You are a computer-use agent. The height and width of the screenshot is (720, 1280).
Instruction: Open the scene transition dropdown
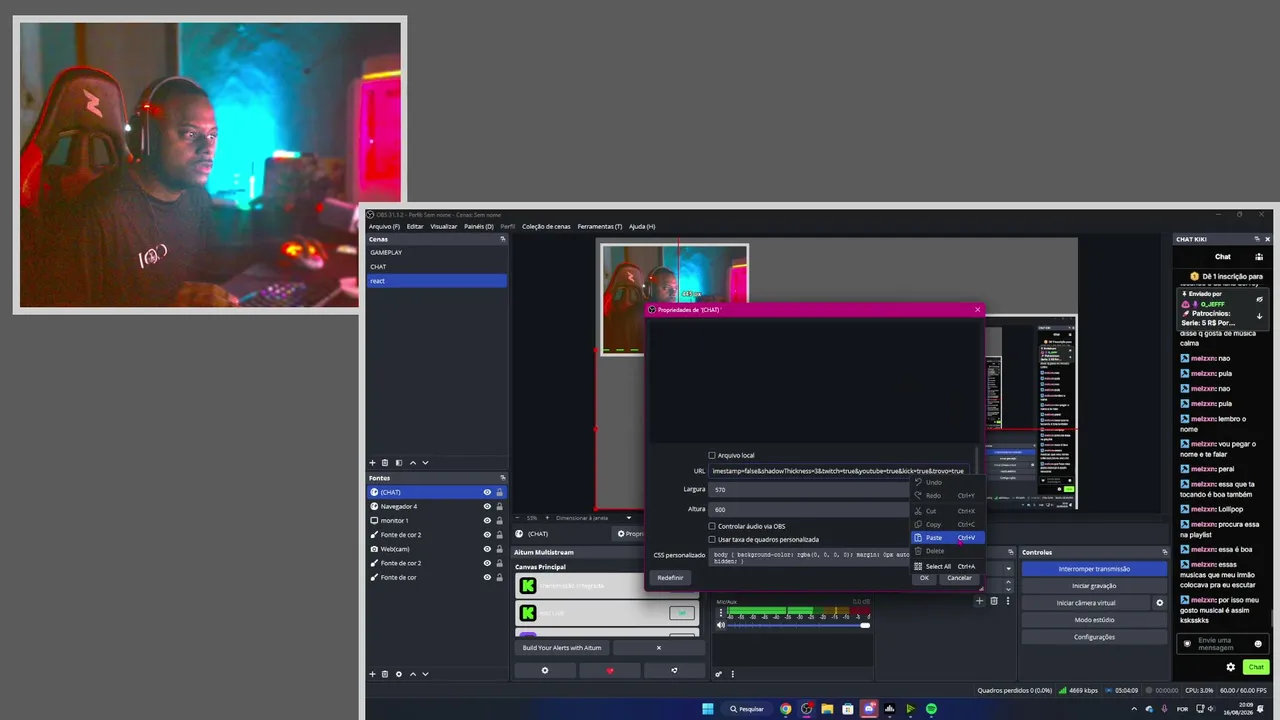tap(1008, 568)
